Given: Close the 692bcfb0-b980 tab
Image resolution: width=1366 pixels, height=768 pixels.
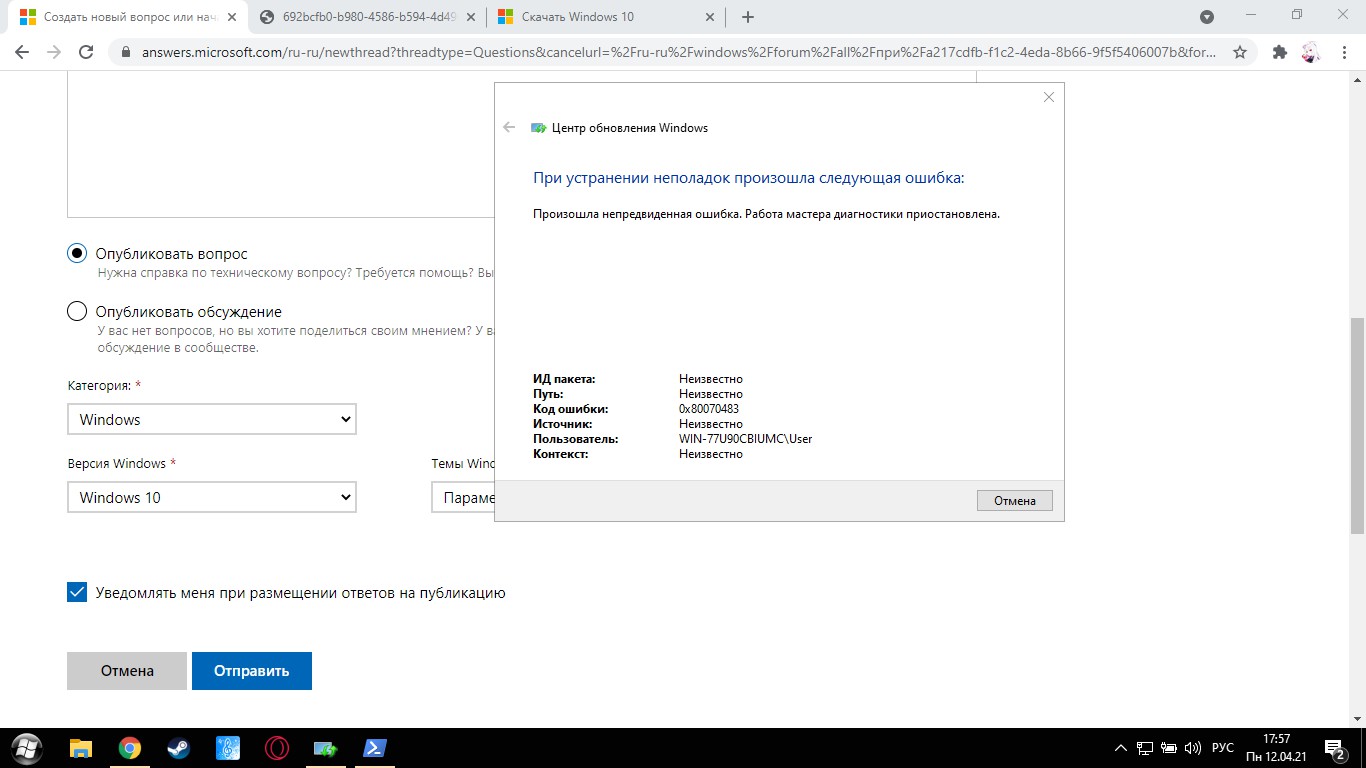Looking at the screenshot, I should point(470,16).
